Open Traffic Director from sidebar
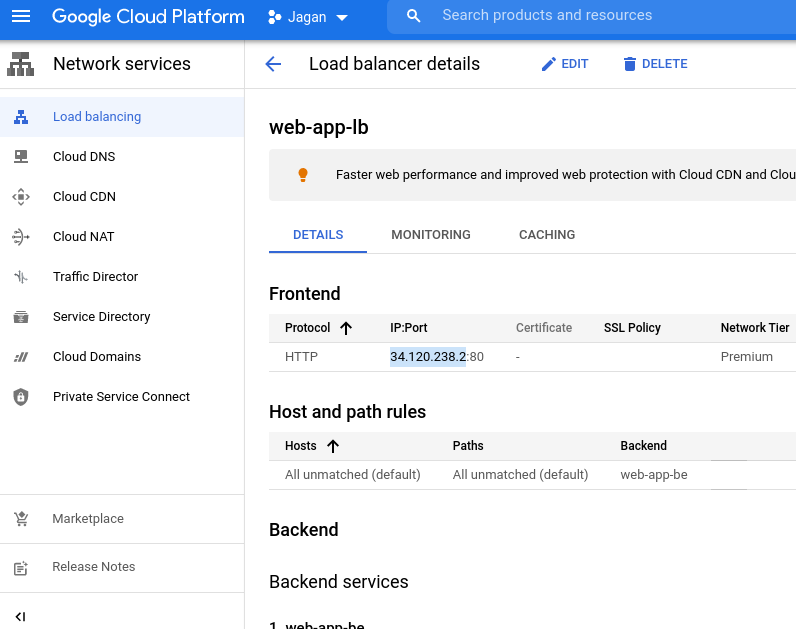Screen dimensions: 796x629 coord(122,277)
